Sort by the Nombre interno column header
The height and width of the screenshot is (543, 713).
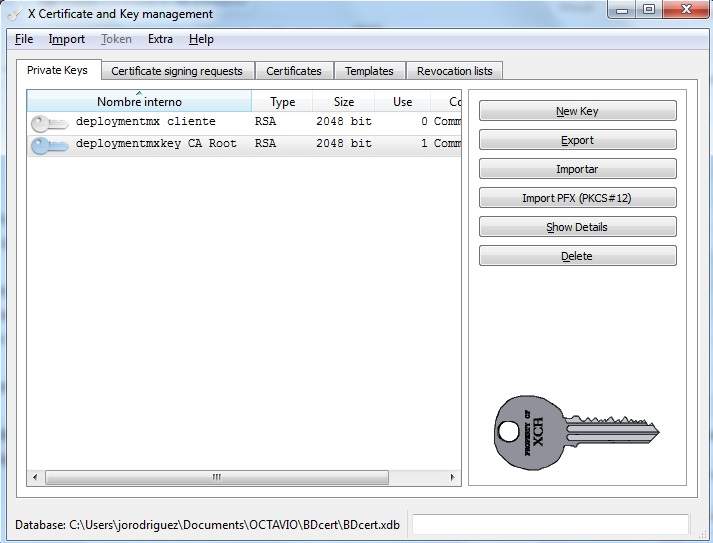(139, 102)
